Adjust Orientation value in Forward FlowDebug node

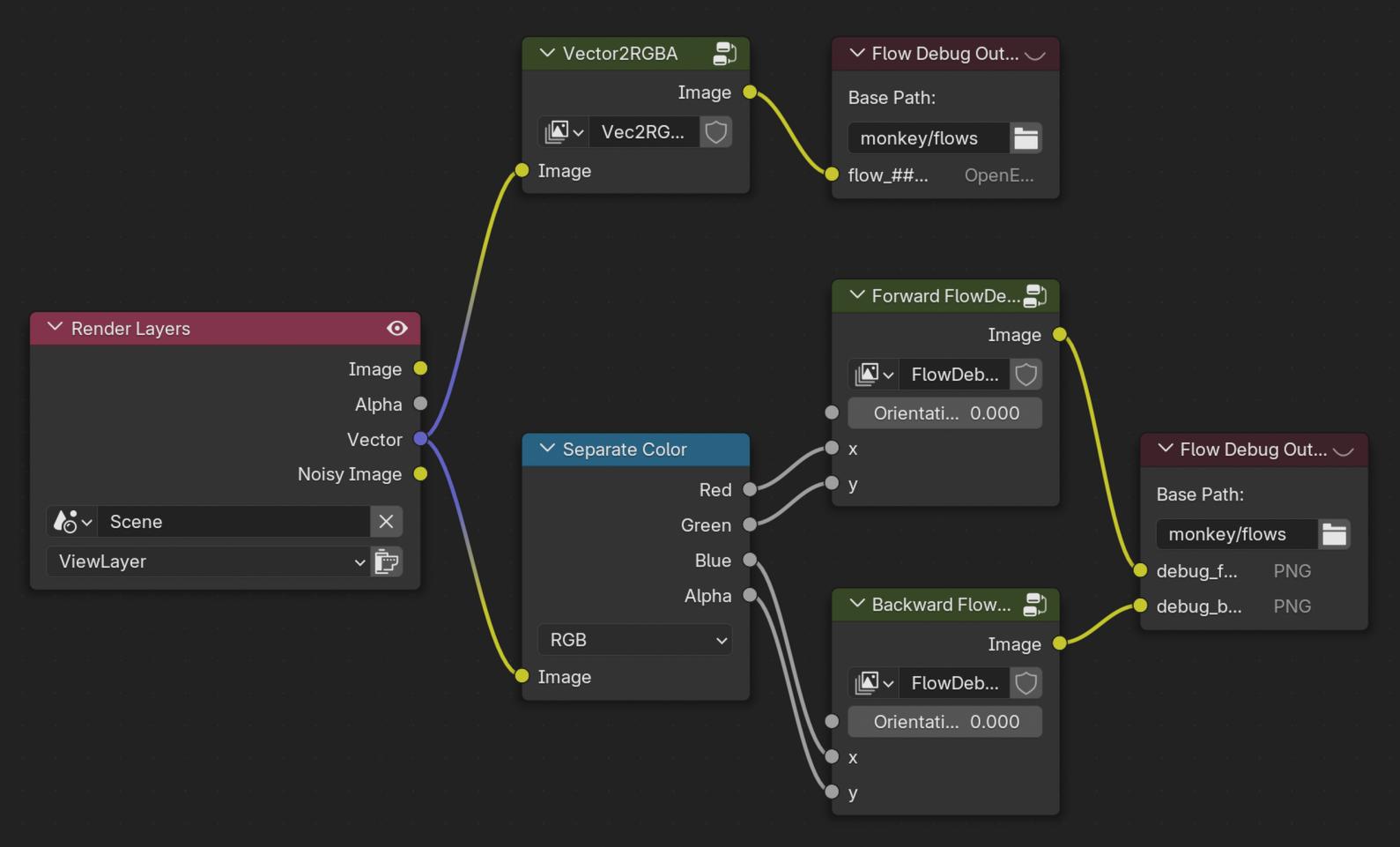[944, 413]
